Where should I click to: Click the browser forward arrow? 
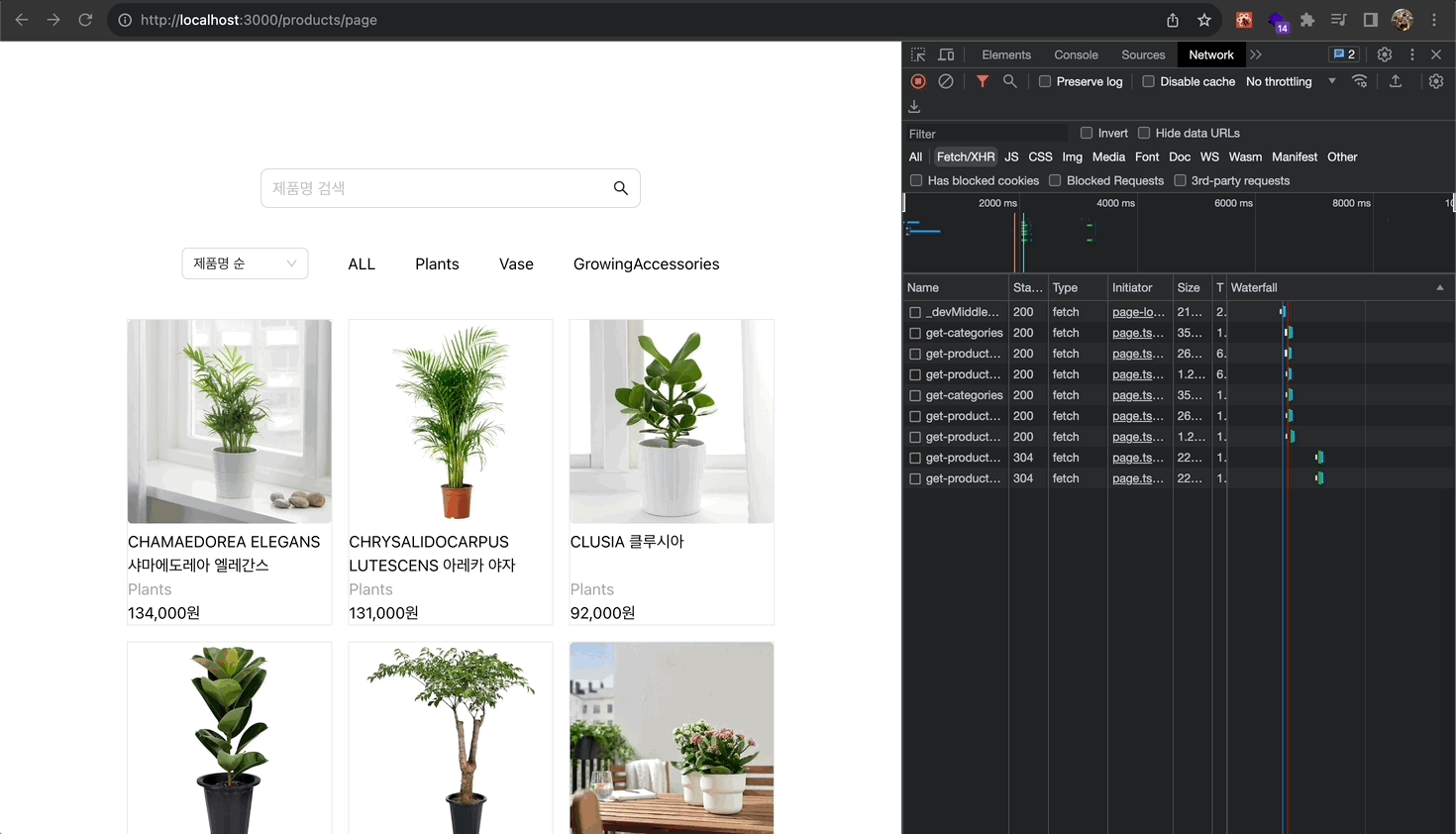point(53,20)
